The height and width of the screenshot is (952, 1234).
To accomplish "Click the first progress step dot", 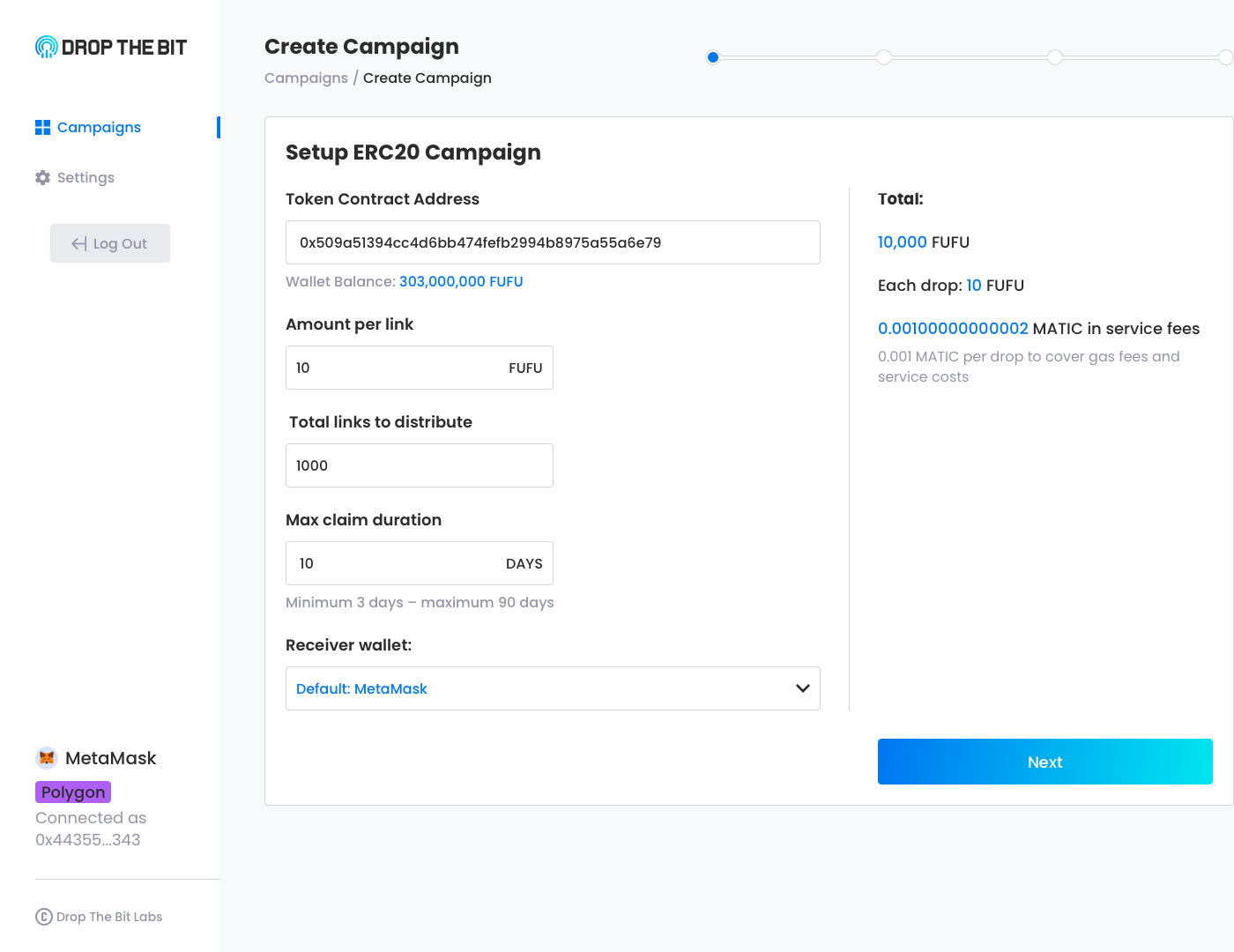I will click(713, 57).
